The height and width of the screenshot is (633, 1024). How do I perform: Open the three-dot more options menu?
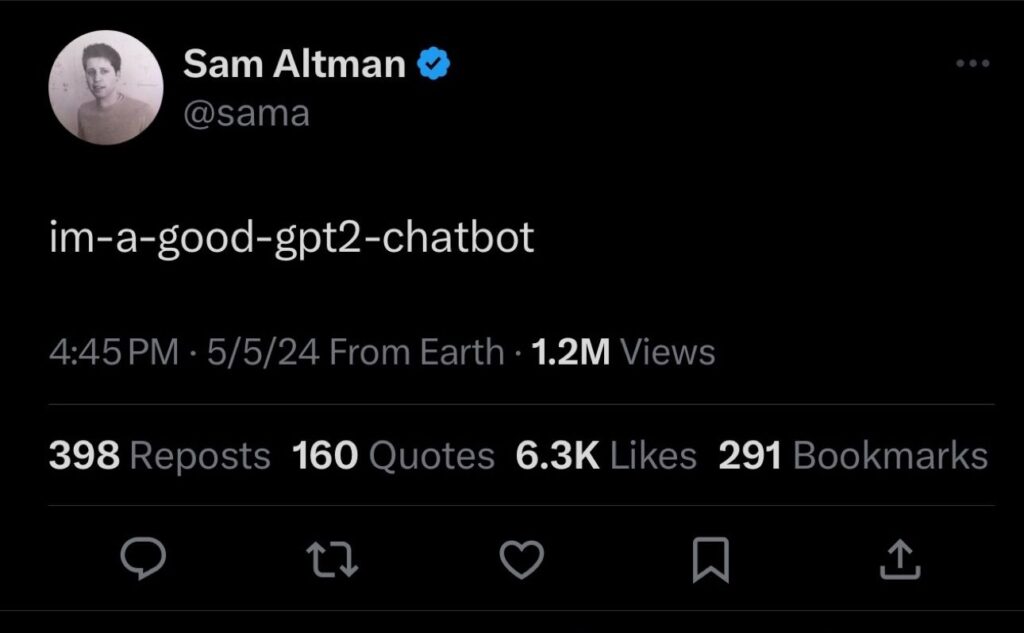coord(972,64)
